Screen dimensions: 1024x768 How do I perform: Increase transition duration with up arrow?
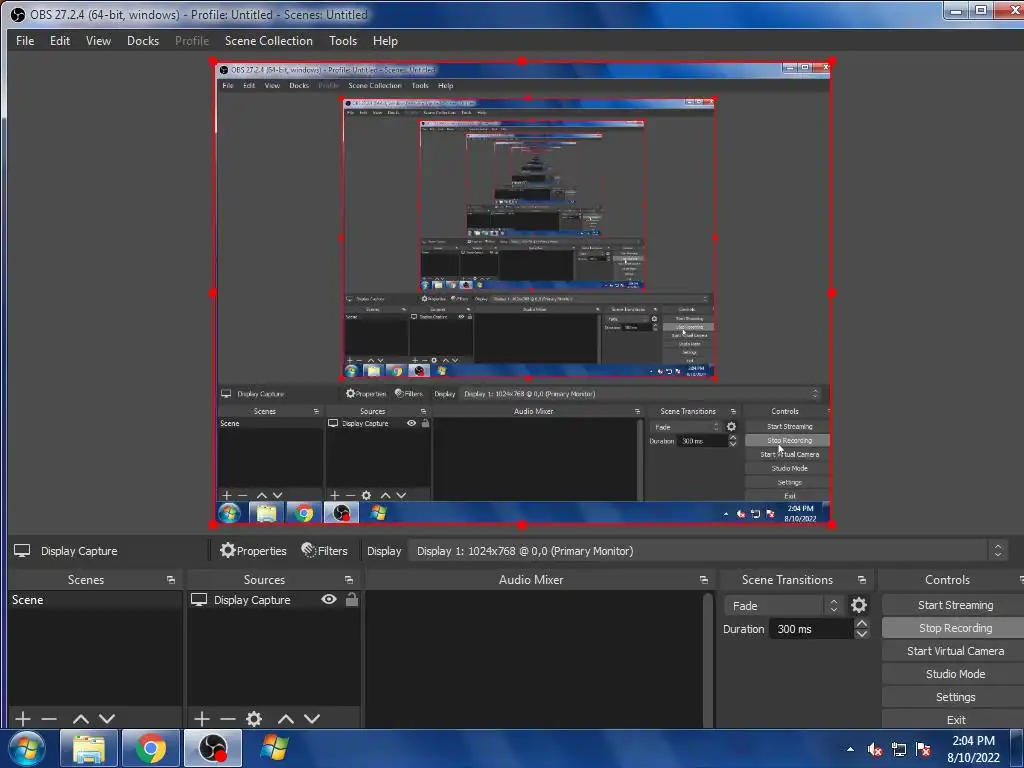pyautogui.click(x=862, y=624)
